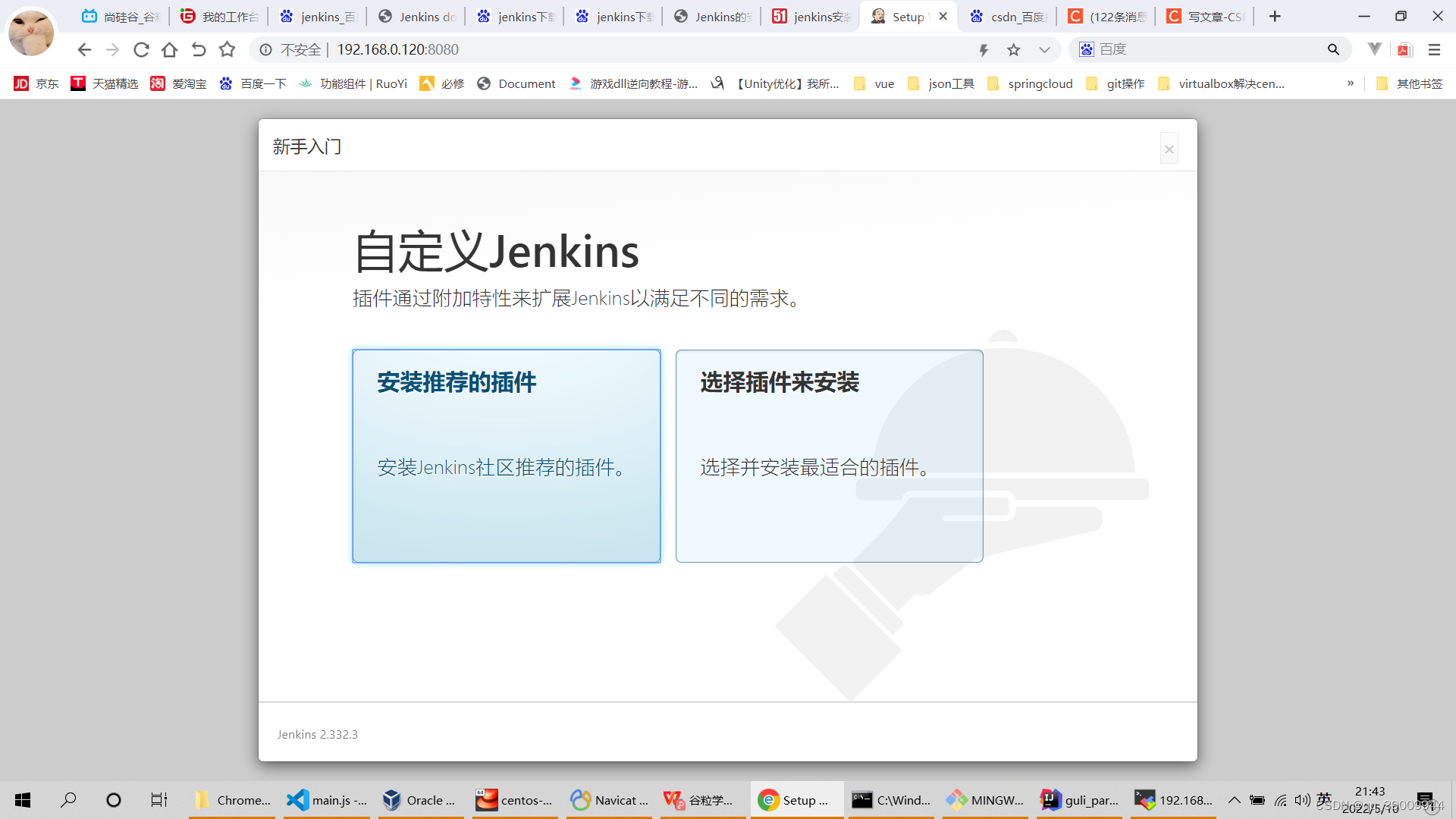The height and width of the screenshot is (819, 1456).
Task: Open Navicat from the taskbar
Action: point(610,799)
